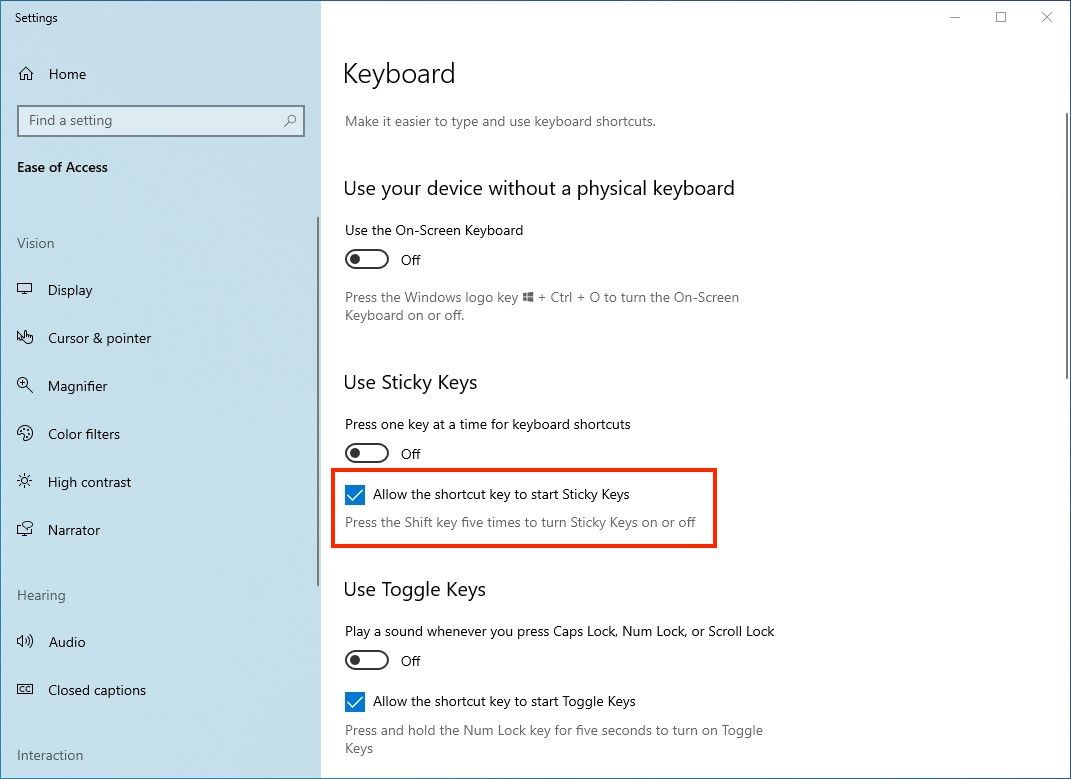Go to Closed captions settings
The width and height of the screenshot is (1071, 779).
(97, 690)
